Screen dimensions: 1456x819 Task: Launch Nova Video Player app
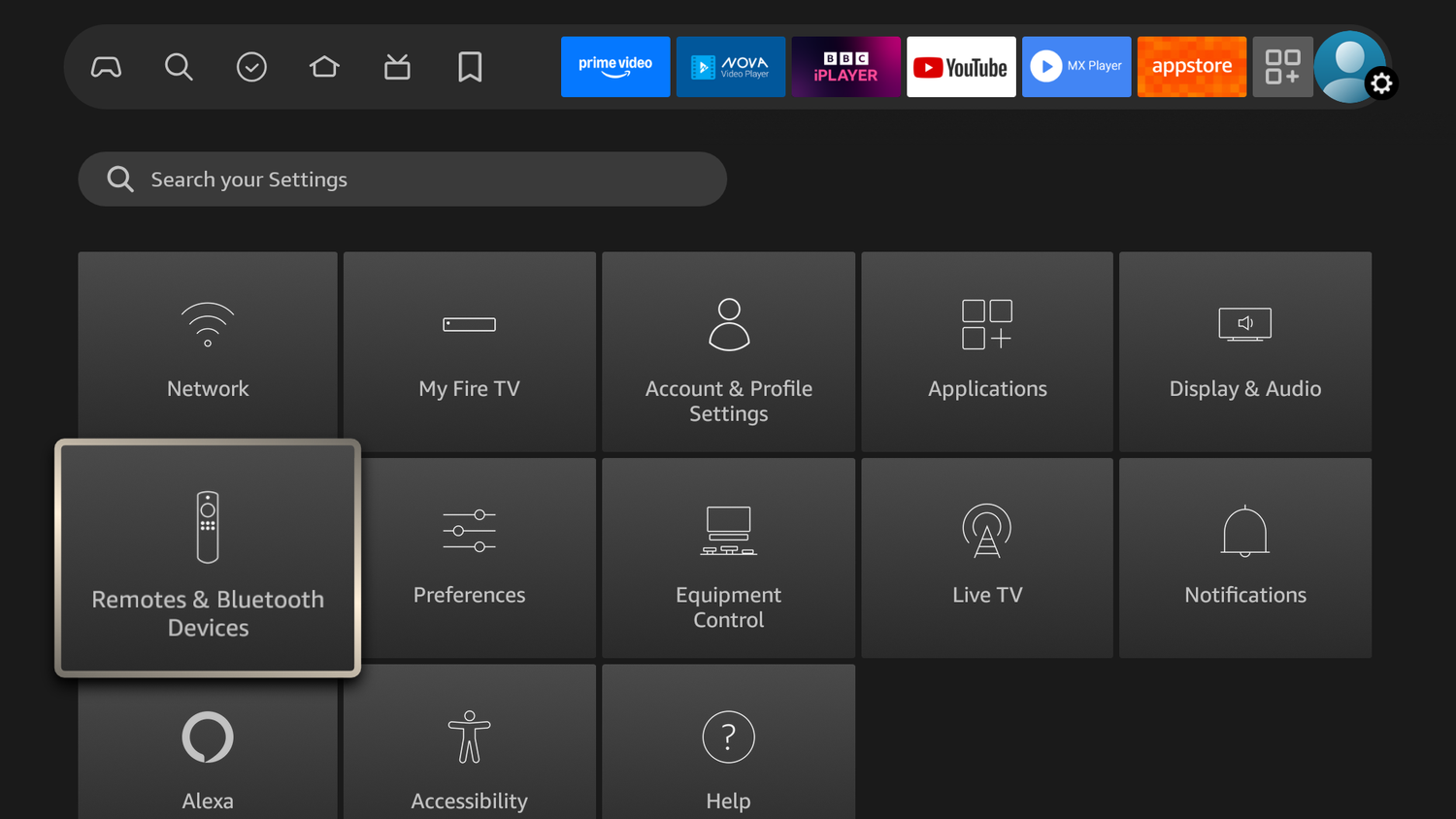click(731, 67)
